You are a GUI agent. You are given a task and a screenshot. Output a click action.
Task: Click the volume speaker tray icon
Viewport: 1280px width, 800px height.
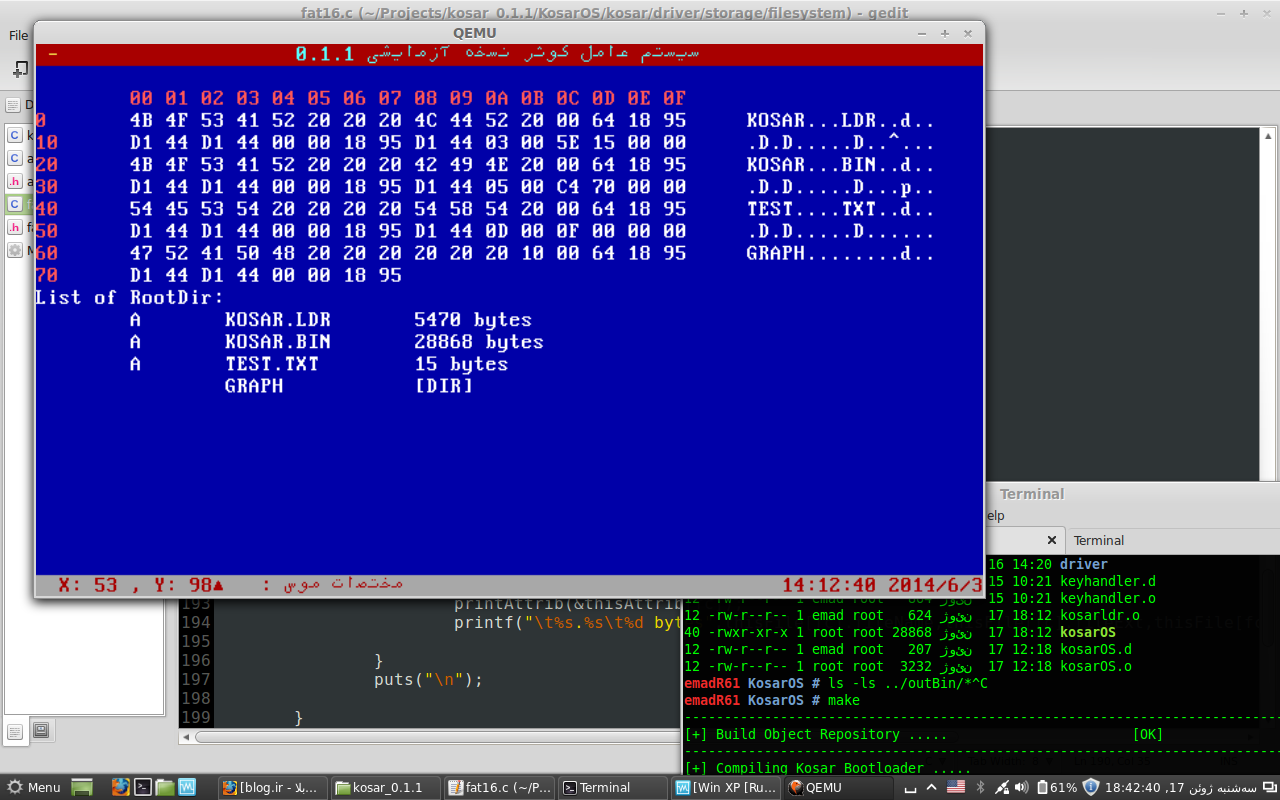click(1020, 787)
